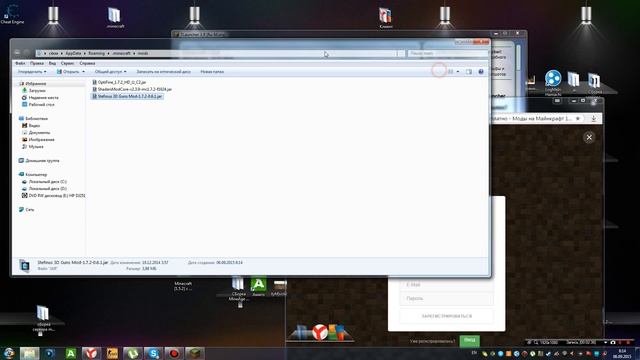
Task: Open the minecraft folder on desktop
Action: (x=115, y=18)
